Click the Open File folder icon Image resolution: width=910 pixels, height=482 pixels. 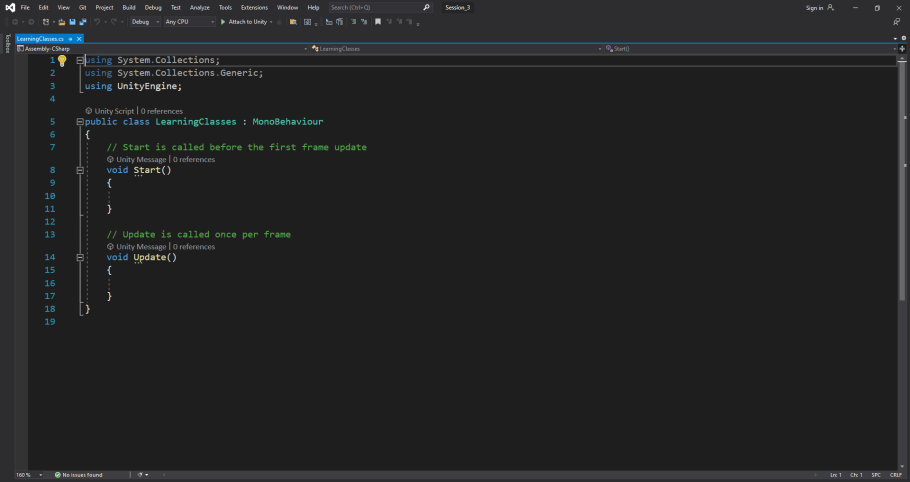[62, 21]
